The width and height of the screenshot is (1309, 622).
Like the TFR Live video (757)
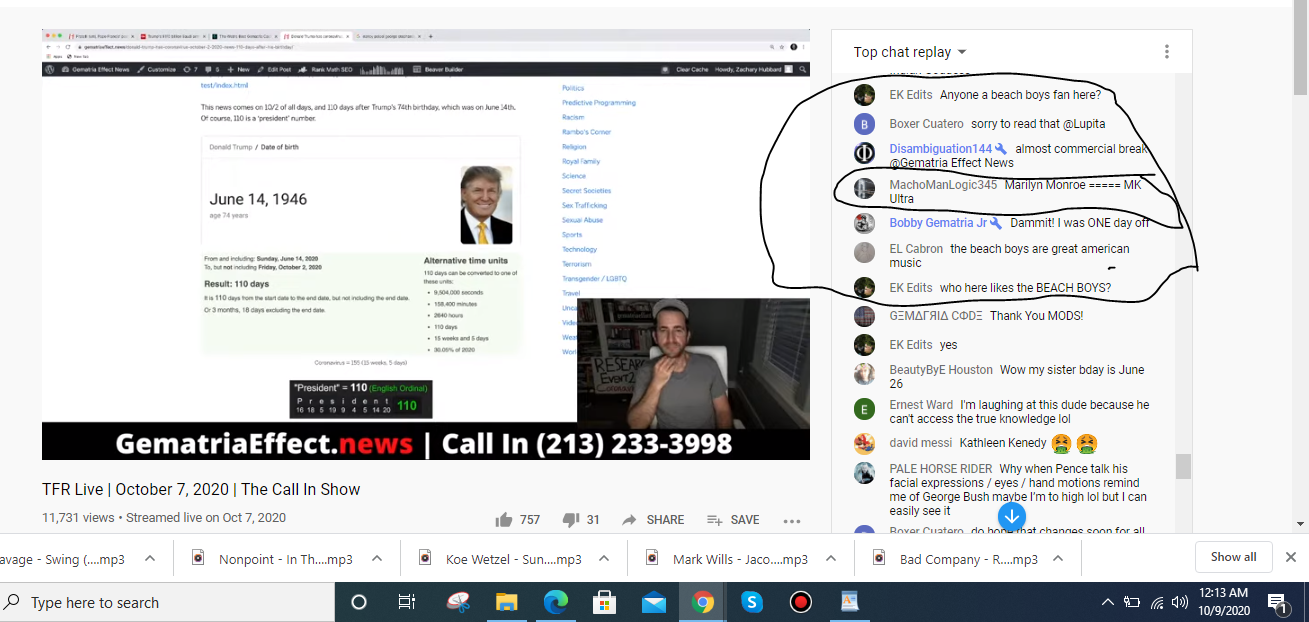pyautogui.click(x=518, y=520)
